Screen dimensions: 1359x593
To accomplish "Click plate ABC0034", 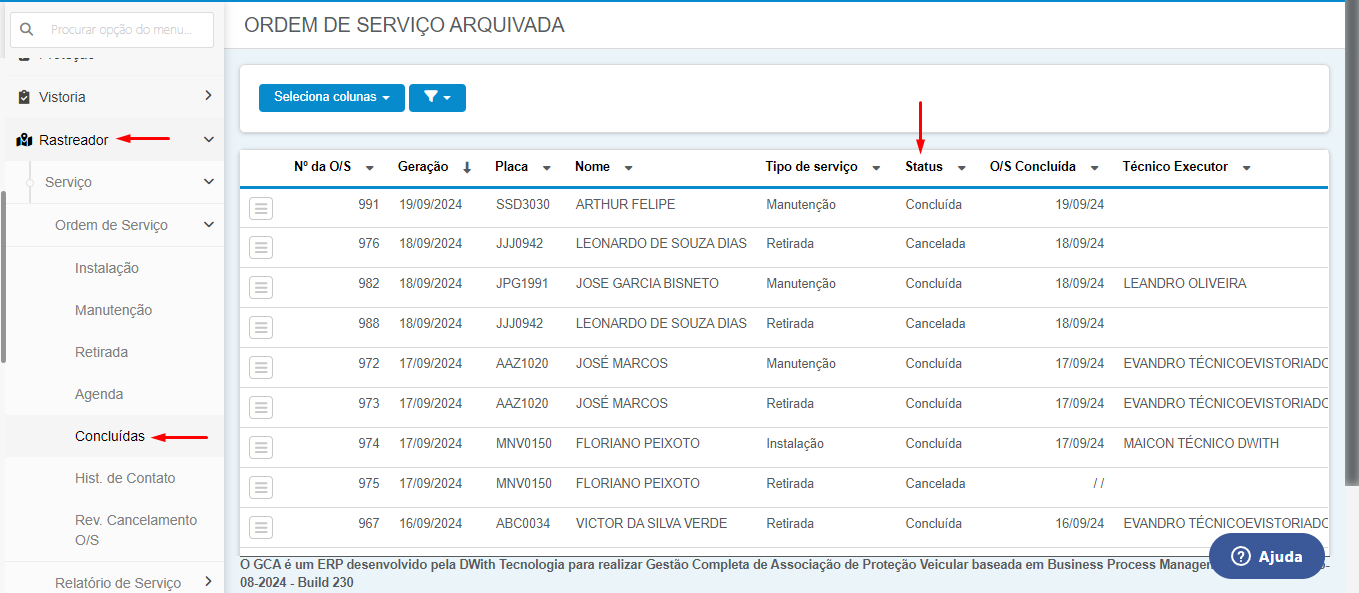I will pyautogui.click(x=523, y=524).
